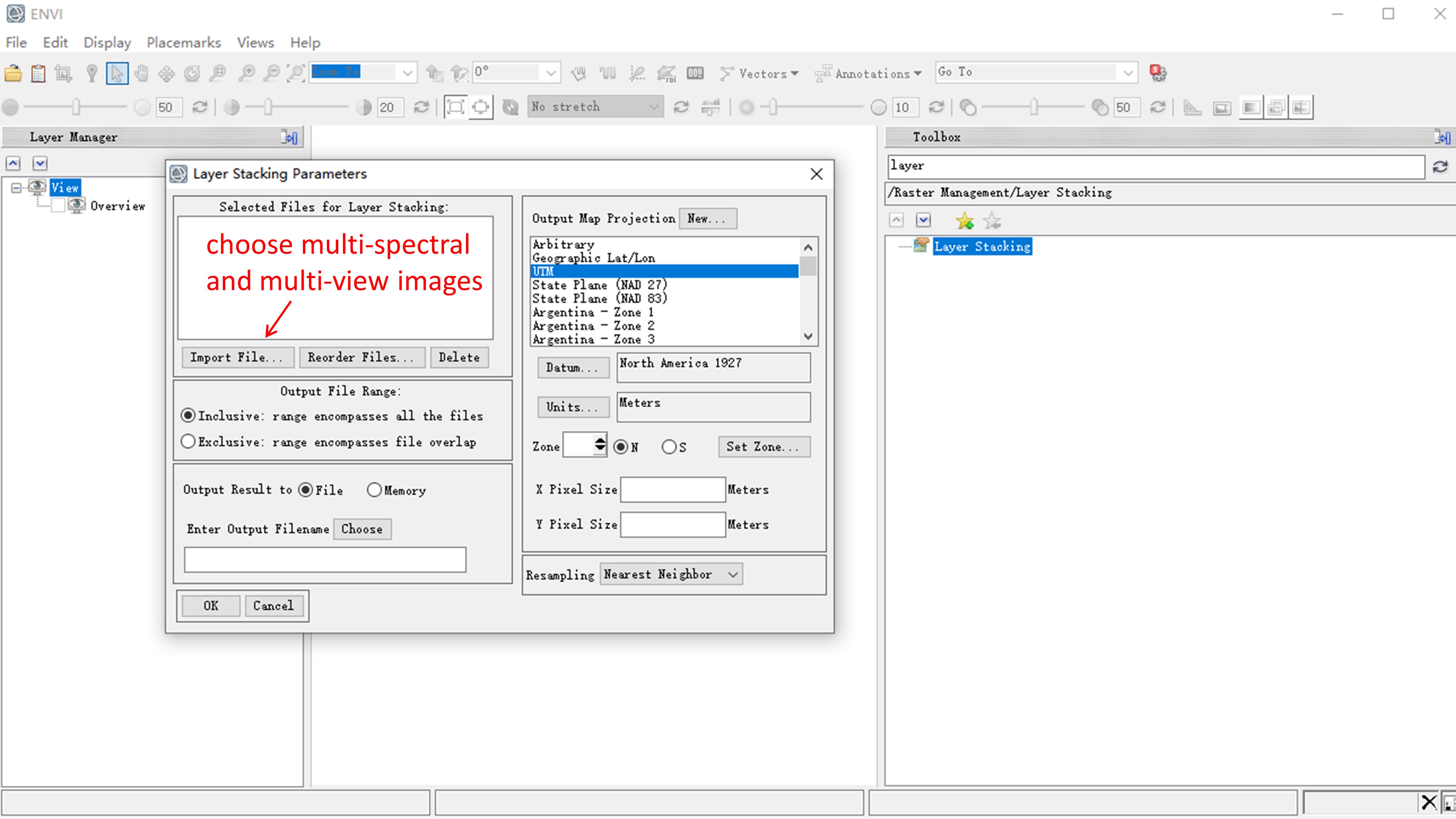Click the Delete button
Screen dimensions: 1456x819
click(459, 357)
